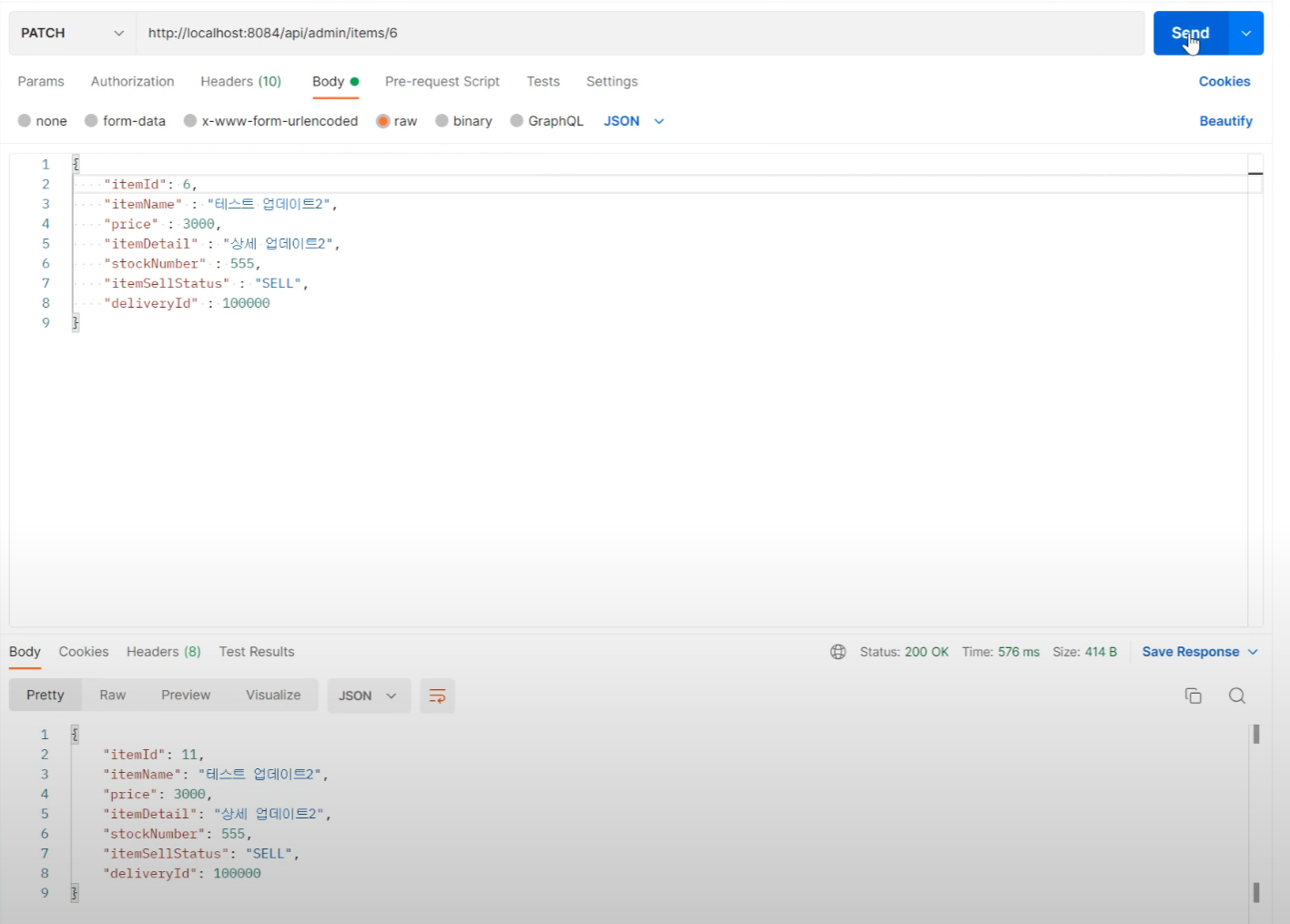Switch body type to binary

[463, 120]
